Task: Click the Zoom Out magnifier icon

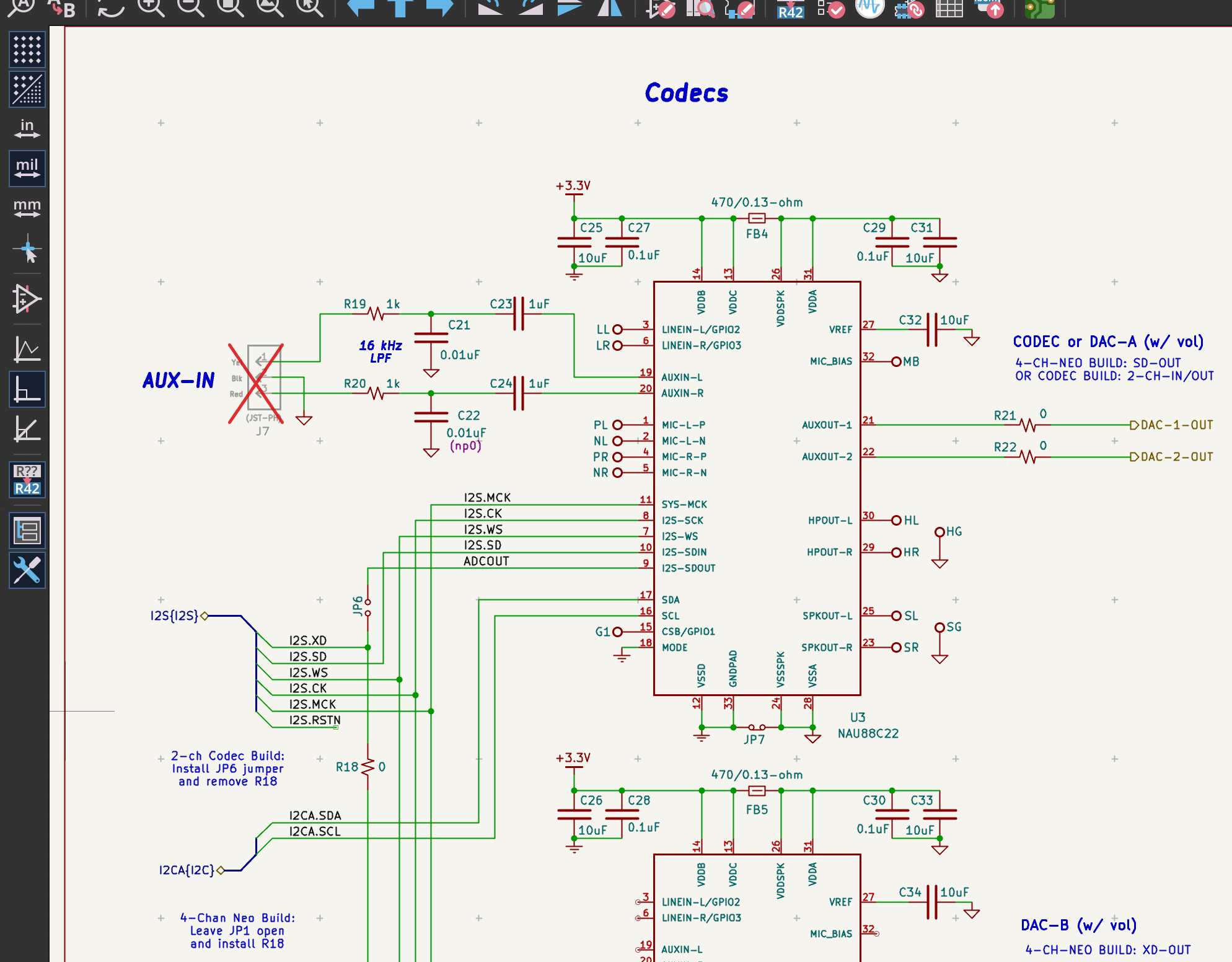Action: [x=191, y=7]
